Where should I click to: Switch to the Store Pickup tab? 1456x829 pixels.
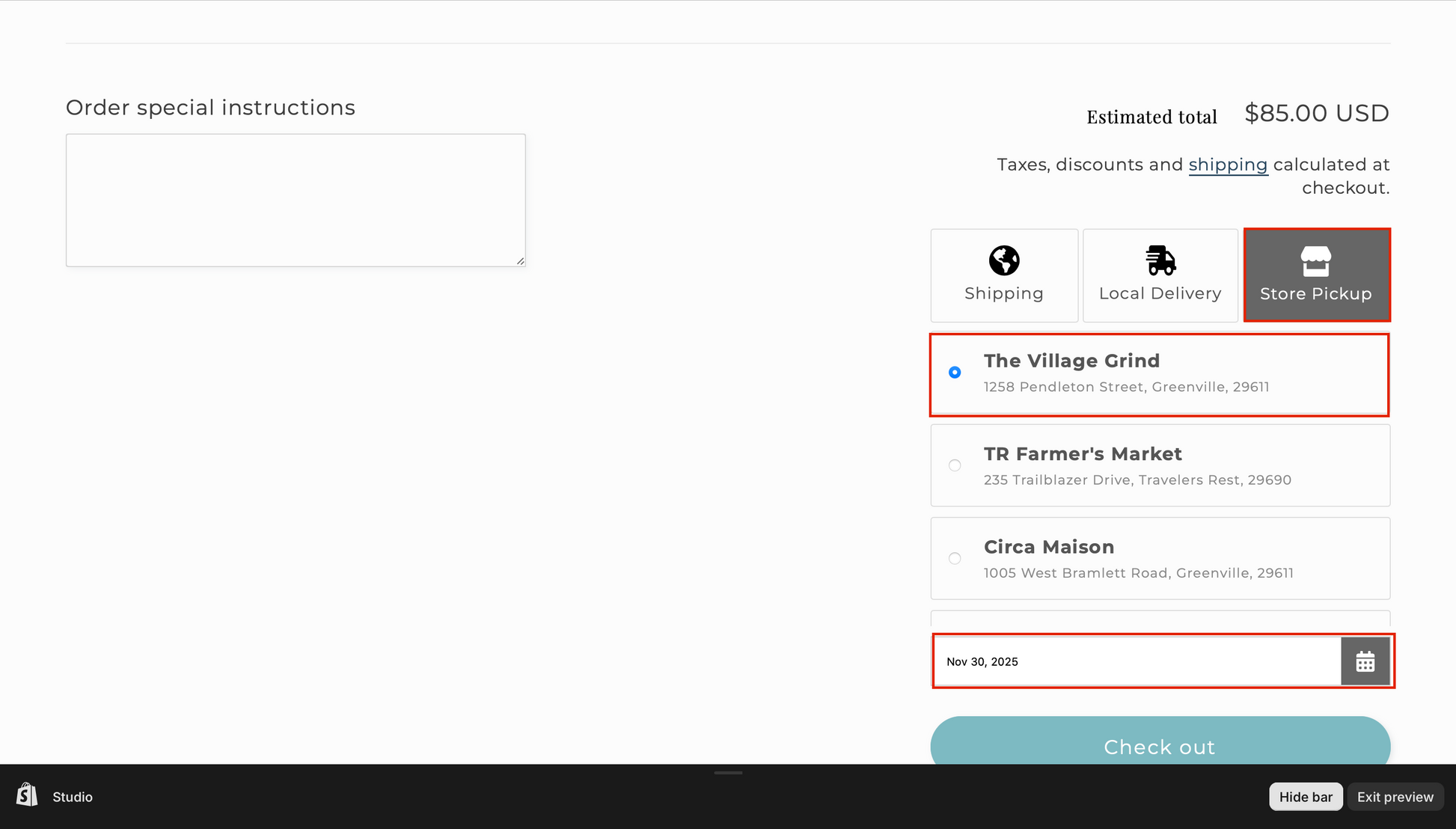coord(1315,293)
